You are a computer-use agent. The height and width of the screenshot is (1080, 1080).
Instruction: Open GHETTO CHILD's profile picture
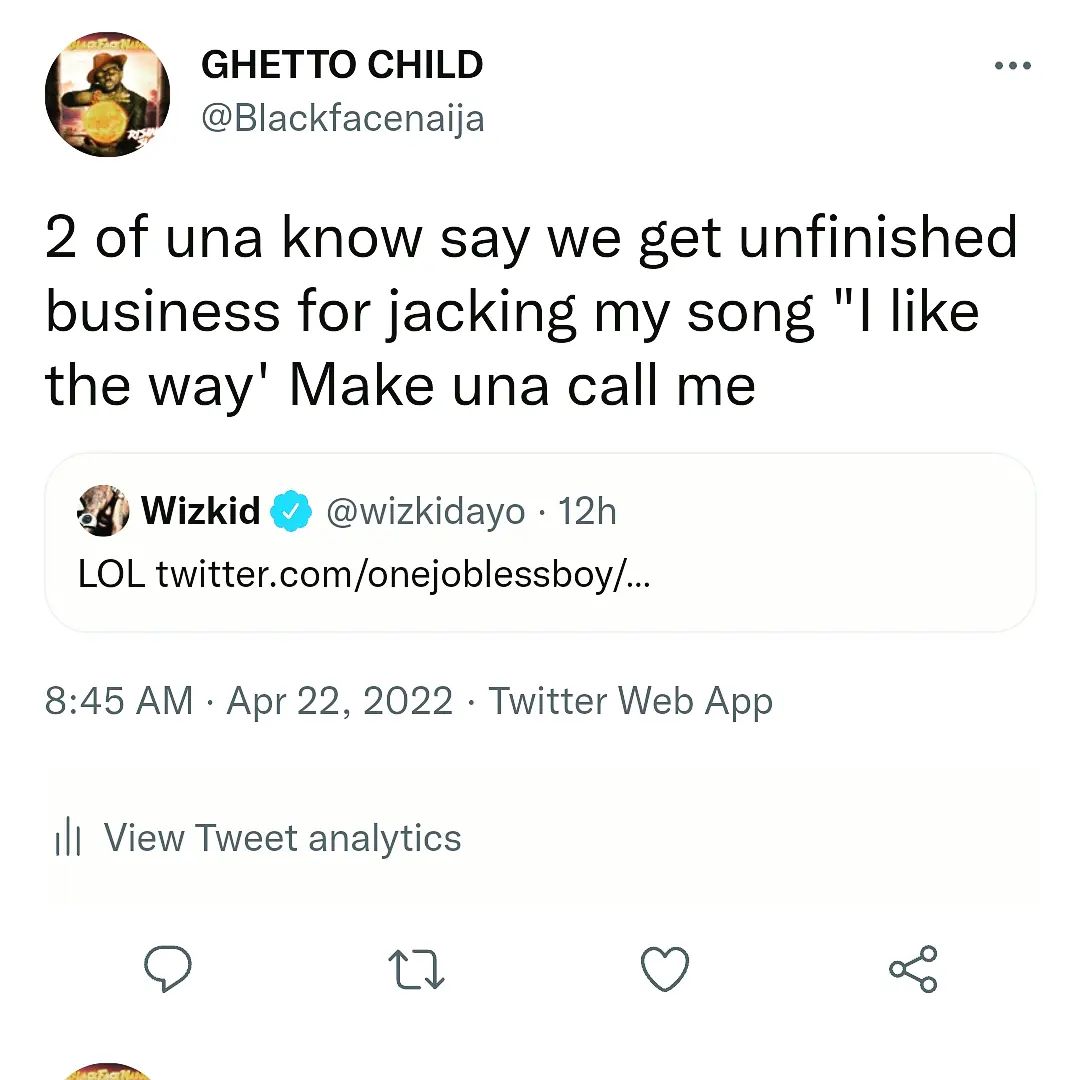click(107, 95)
